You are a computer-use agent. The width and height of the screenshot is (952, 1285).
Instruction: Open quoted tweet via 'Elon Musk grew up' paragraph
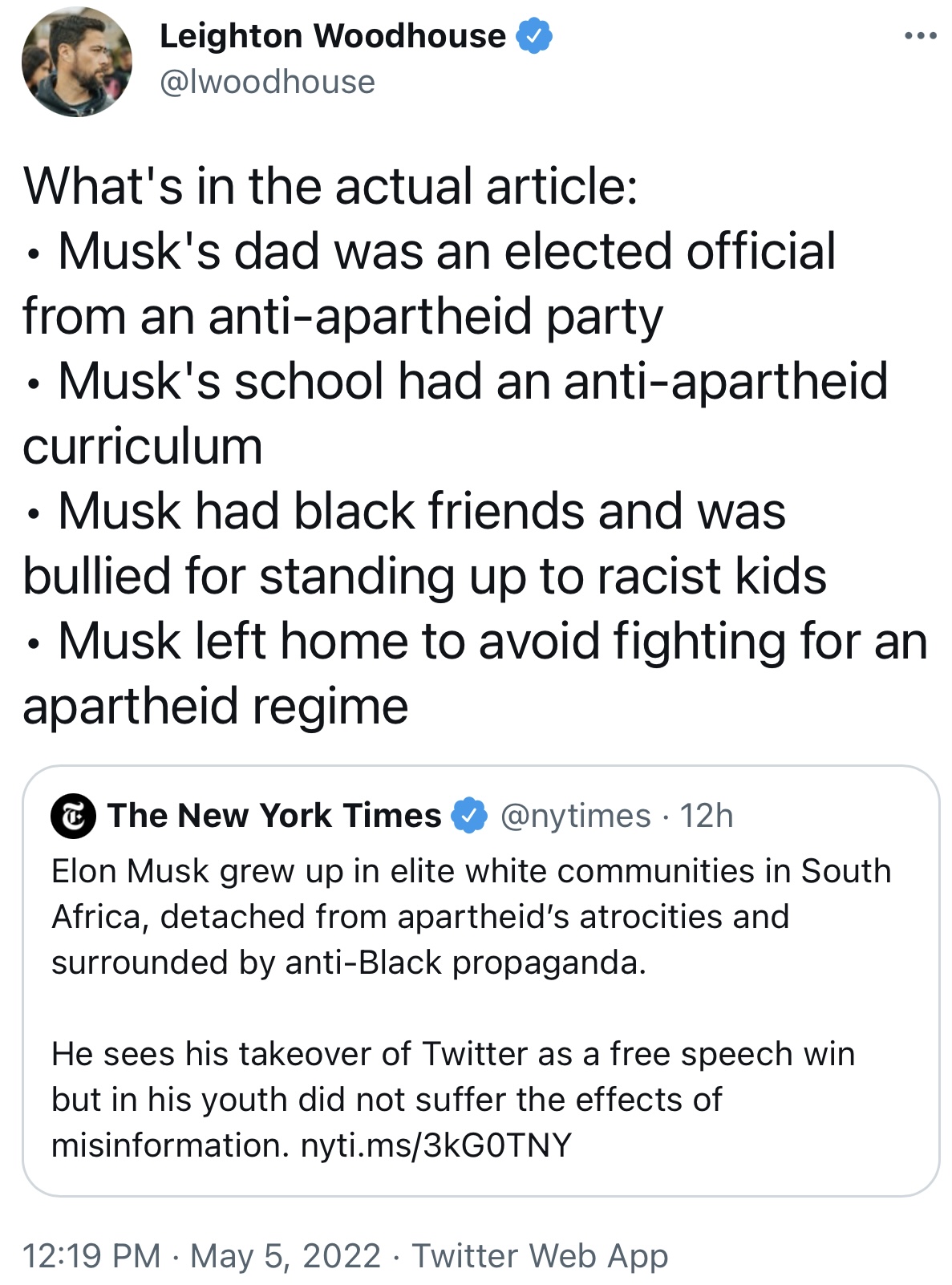tap(470, 916)
